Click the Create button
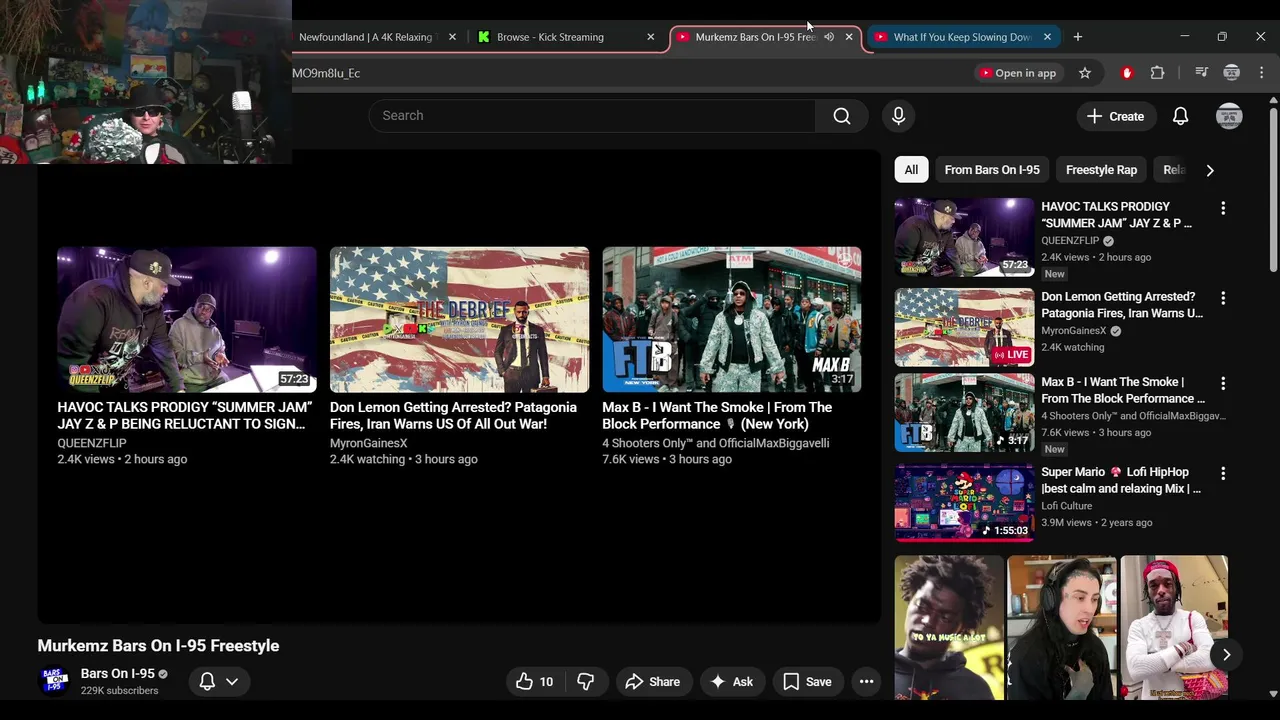 [1116, 116]
